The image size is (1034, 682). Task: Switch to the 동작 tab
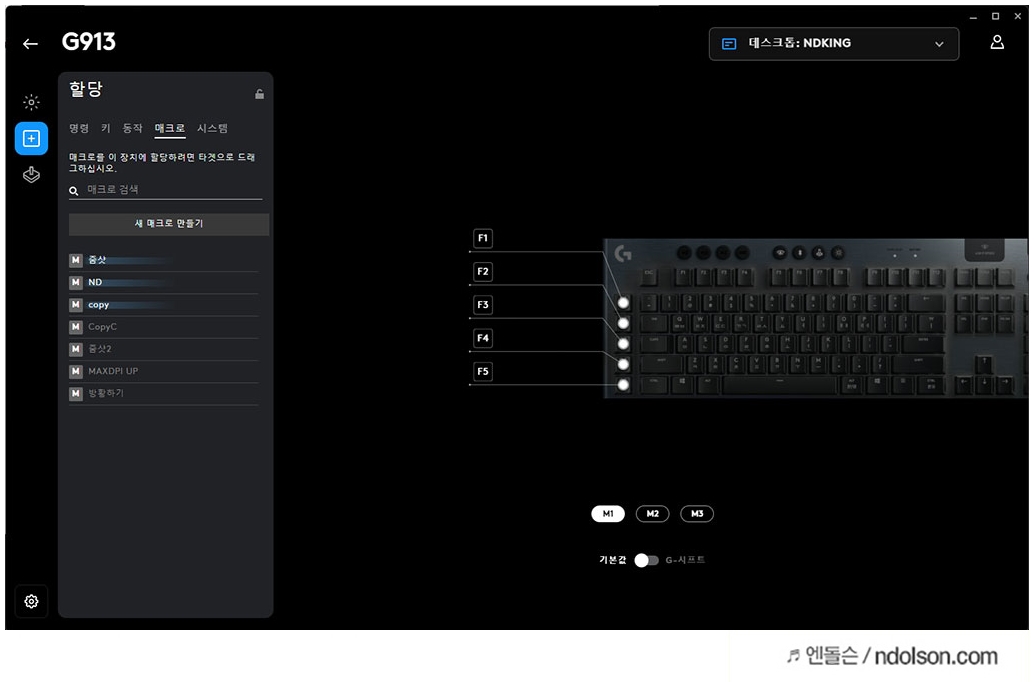coord(133,128)
